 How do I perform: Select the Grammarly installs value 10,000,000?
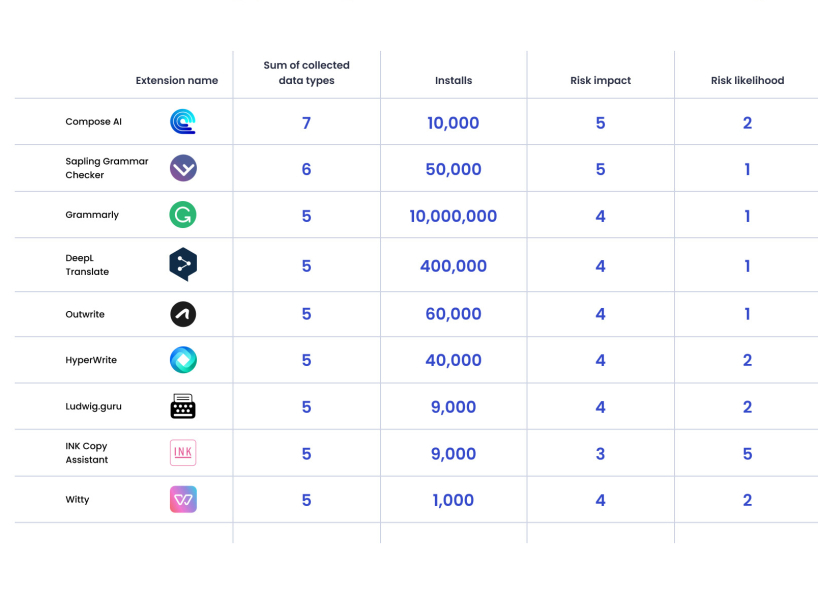[x=453, y=216]
